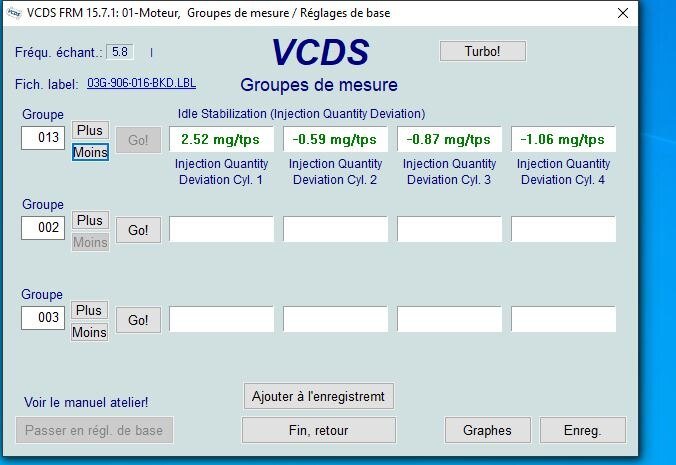Screen dimensions: 676x465
Task: Click Ajouter à l'enregistremt button
Action: click(319, 396)
